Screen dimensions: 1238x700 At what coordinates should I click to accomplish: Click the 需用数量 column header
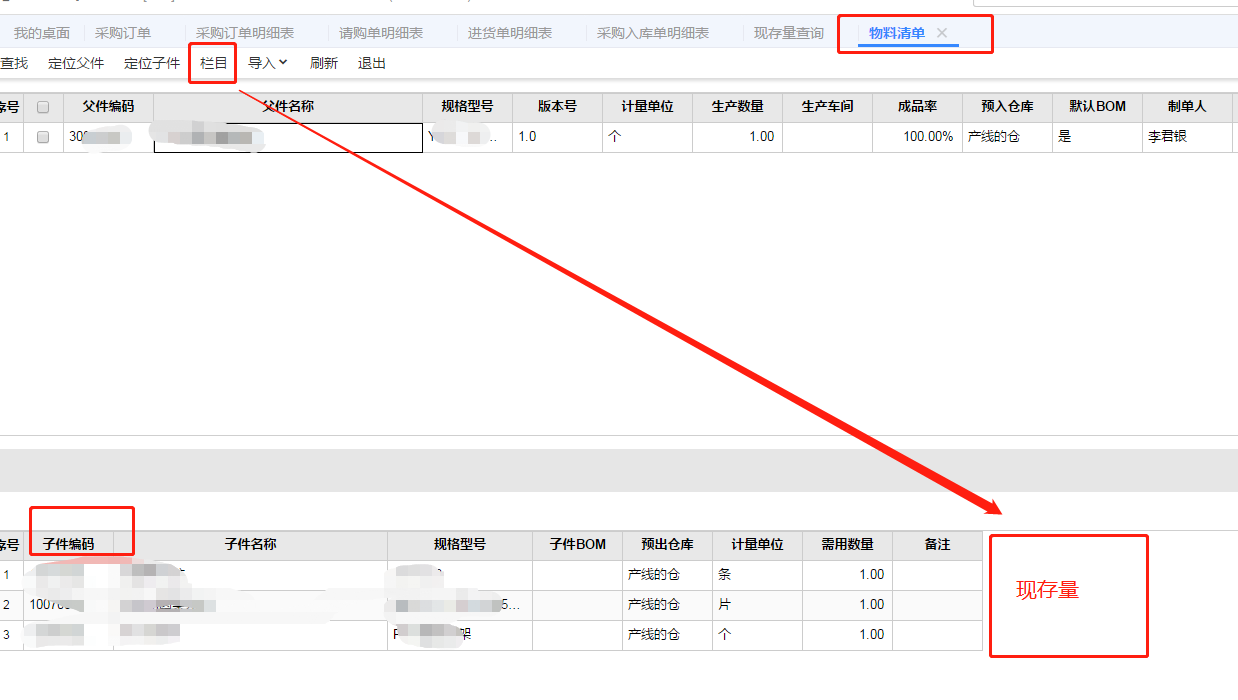click(848, 545)
